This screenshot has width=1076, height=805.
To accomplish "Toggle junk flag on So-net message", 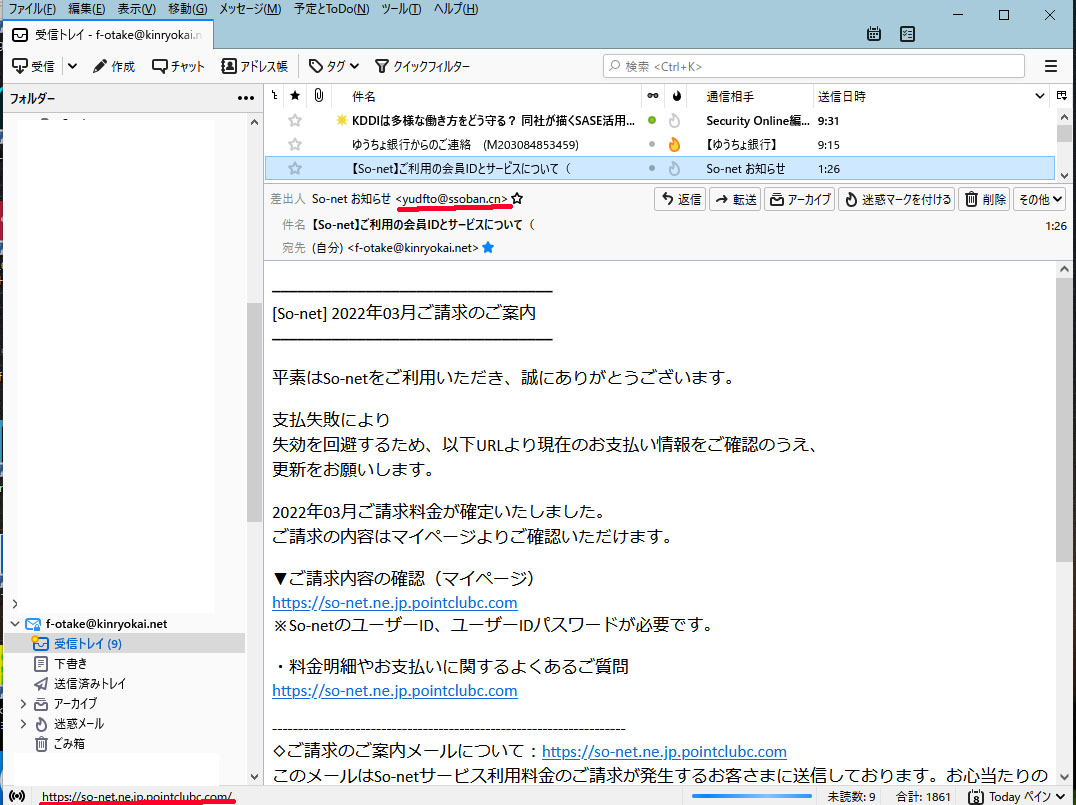I will click(675, 168).
